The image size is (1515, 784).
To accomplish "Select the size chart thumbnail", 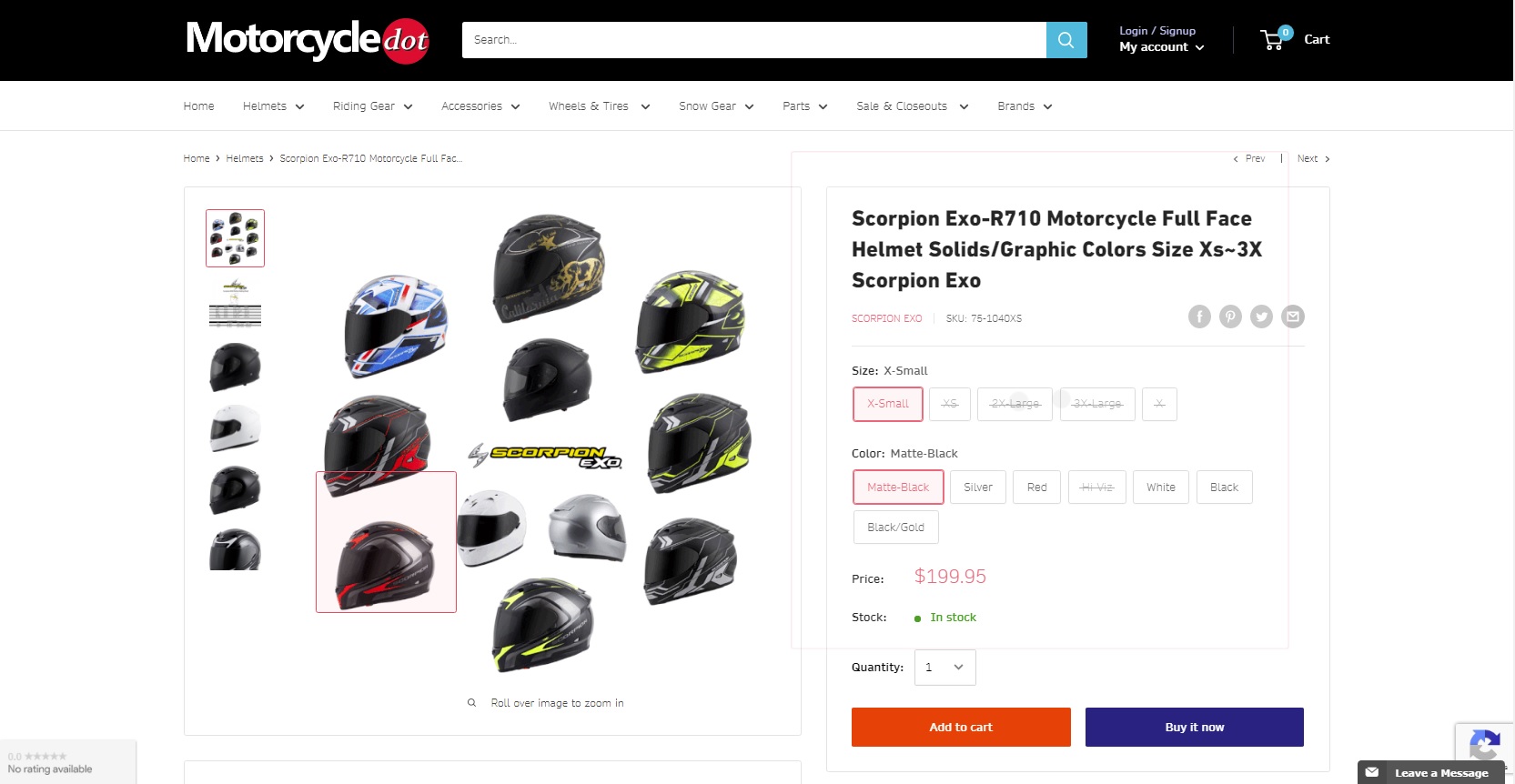I will [236, 303].
